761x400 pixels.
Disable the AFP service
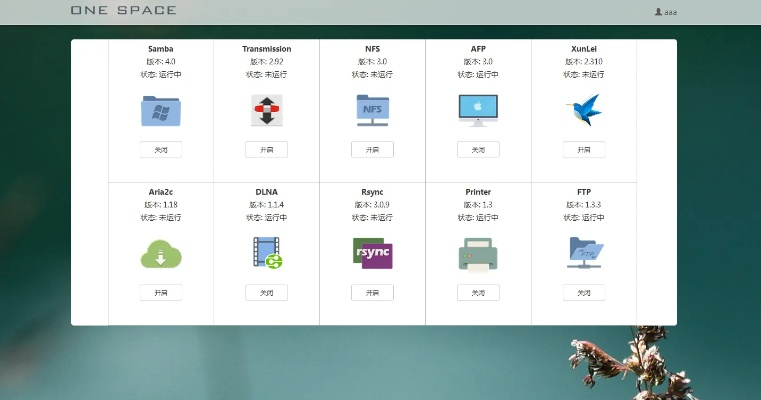coord(478,149)
